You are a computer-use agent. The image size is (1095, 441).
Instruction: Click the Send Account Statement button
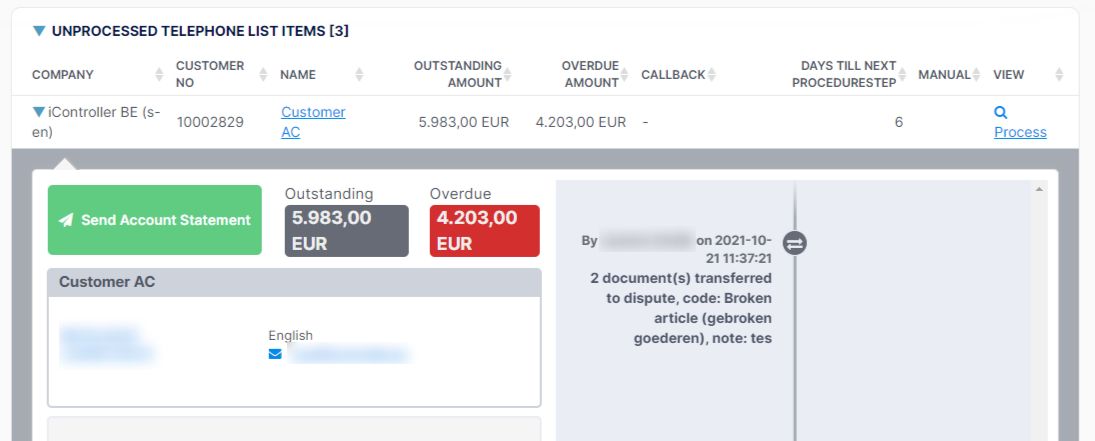pos(154,219)
